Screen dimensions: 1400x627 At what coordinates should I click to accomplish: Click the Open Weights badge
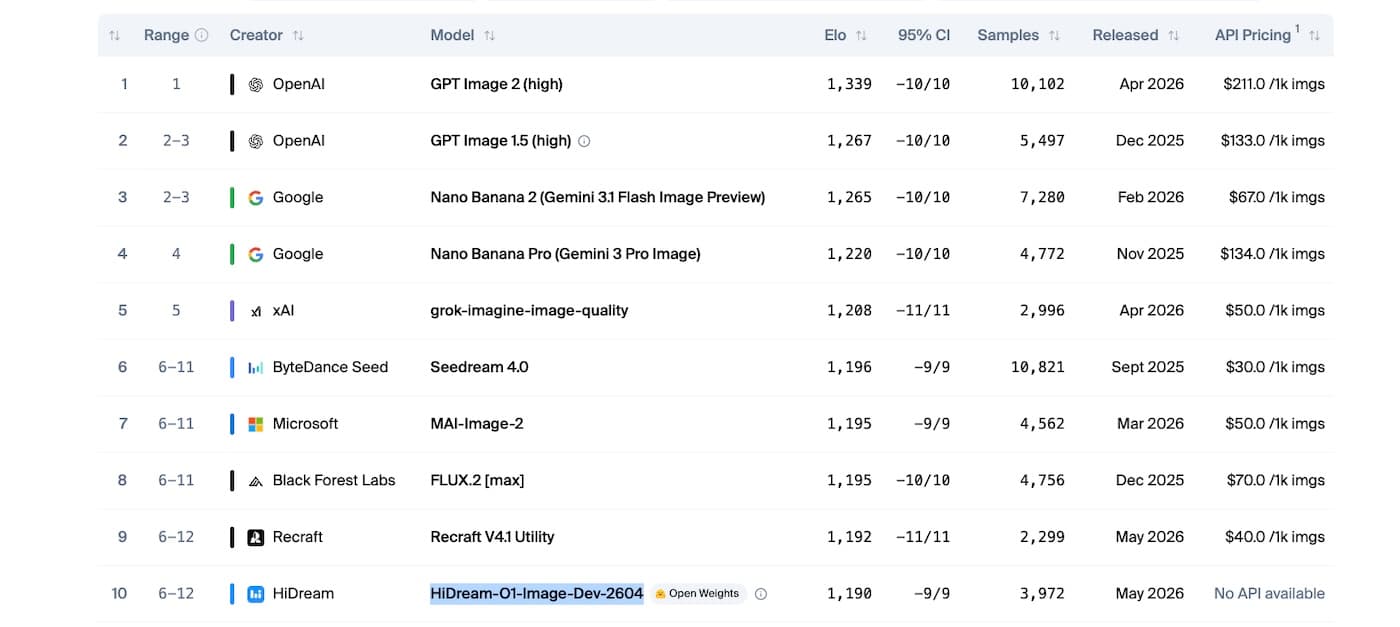(x=699, y=594)
